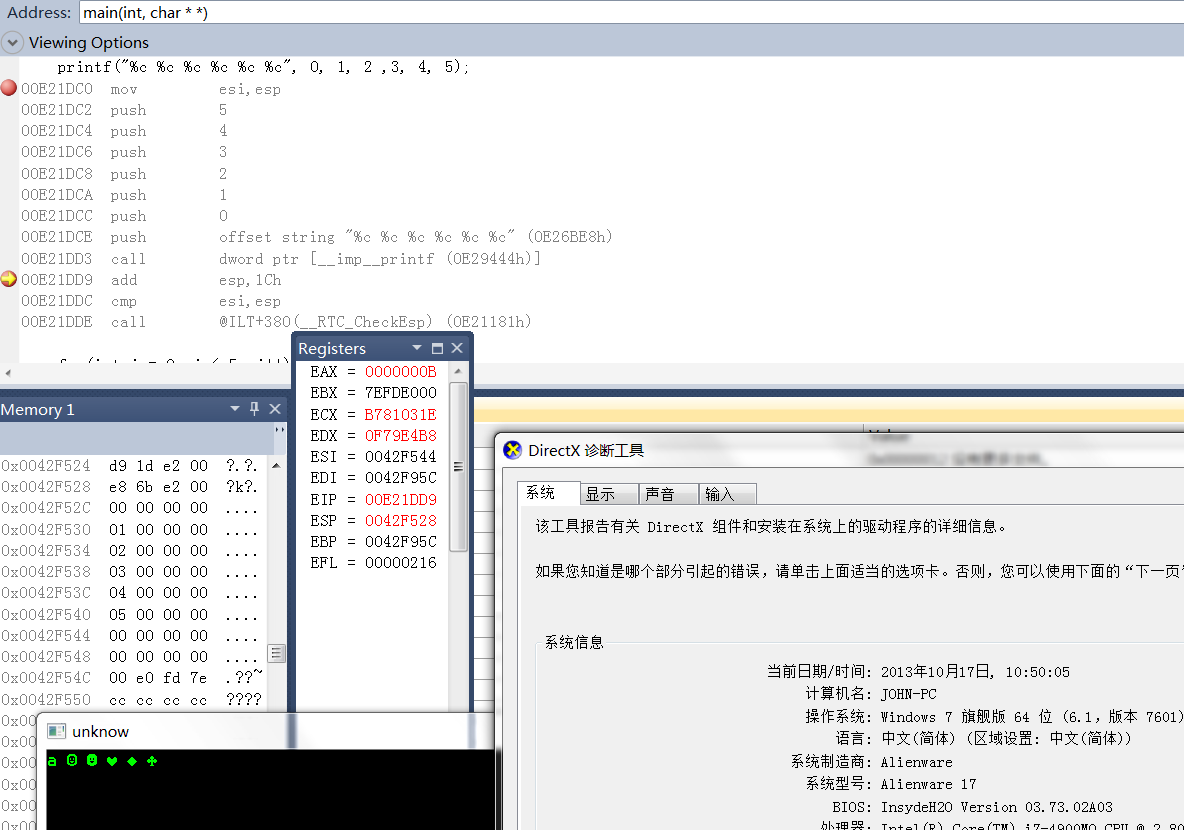Maximize the Registers panel
Image resolution: width=1184 pixels, height=831 pixels.
click(437, 348)
